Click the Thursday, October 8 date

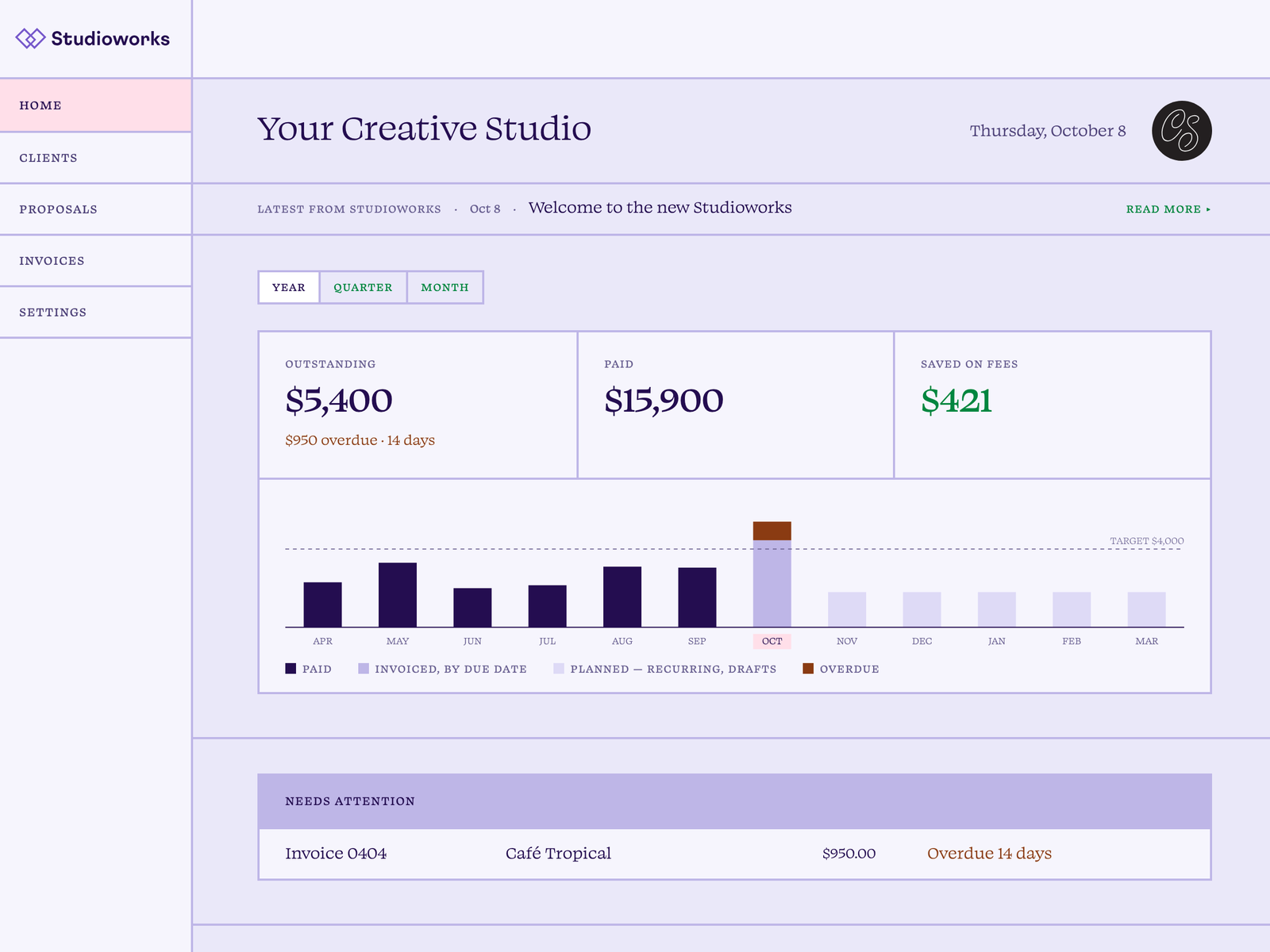[1048, 131]
